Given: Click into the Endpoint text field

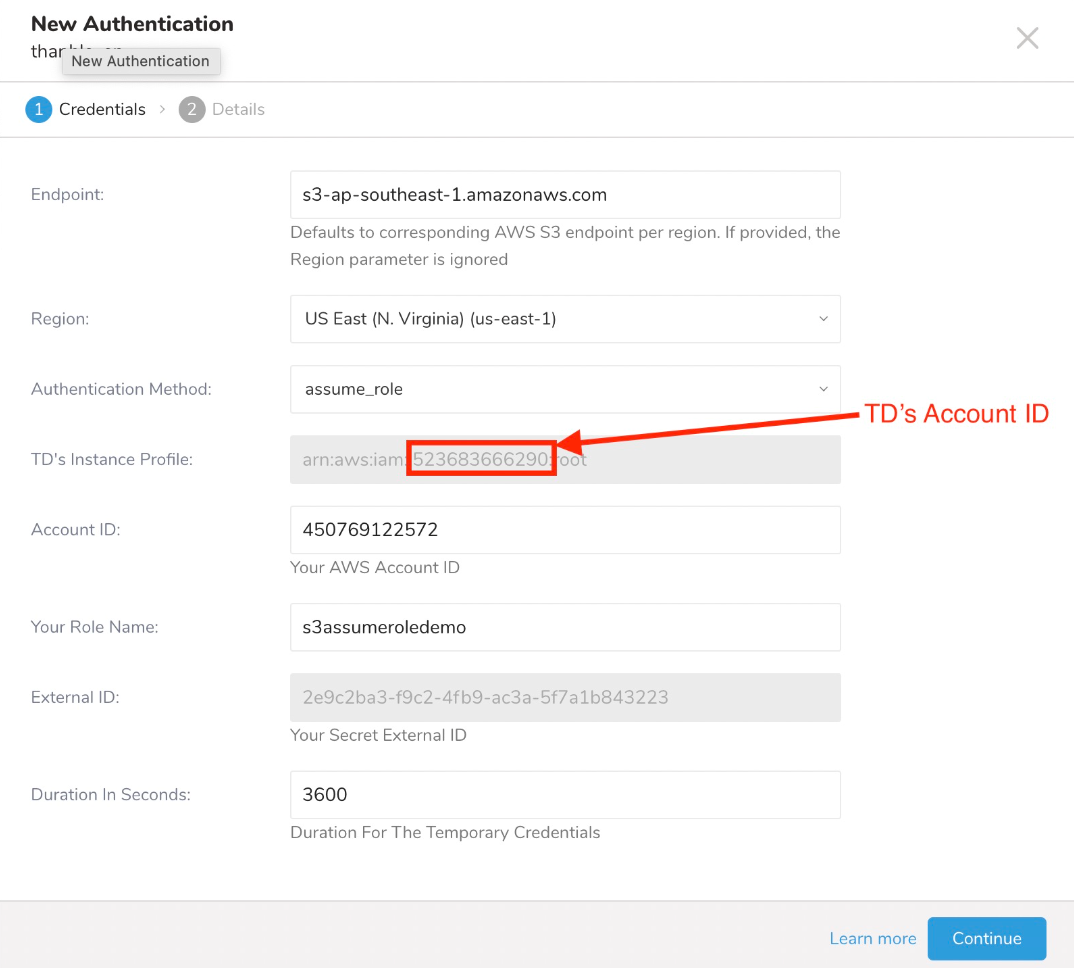Looking at the screenshot, I should 565,195.
